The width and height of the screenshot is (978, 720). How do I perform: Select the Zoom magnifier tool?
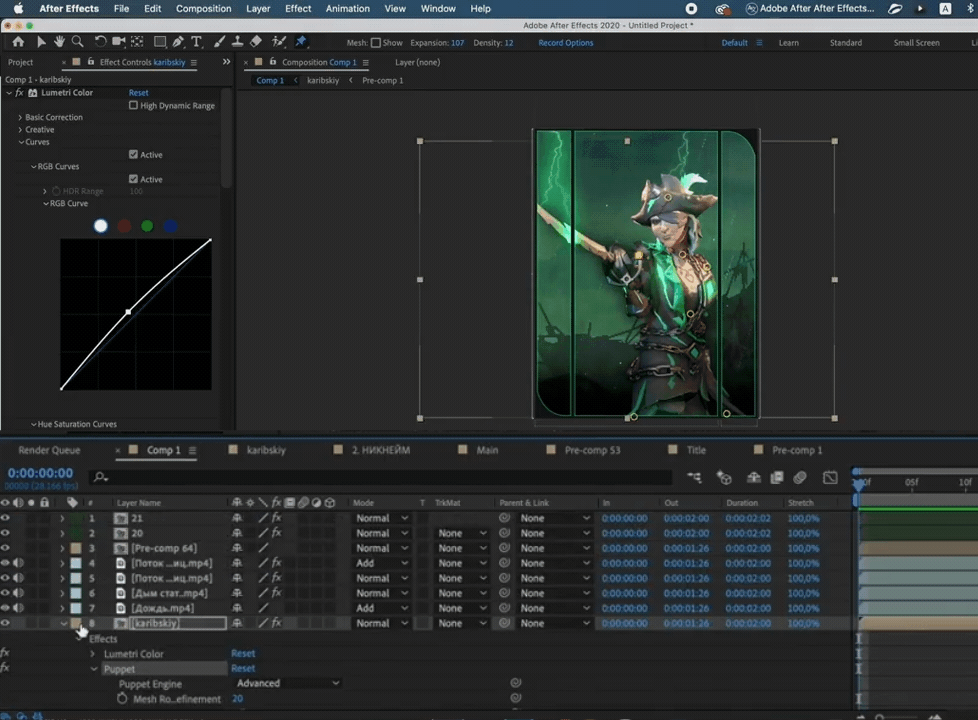(x=77, y=42)
